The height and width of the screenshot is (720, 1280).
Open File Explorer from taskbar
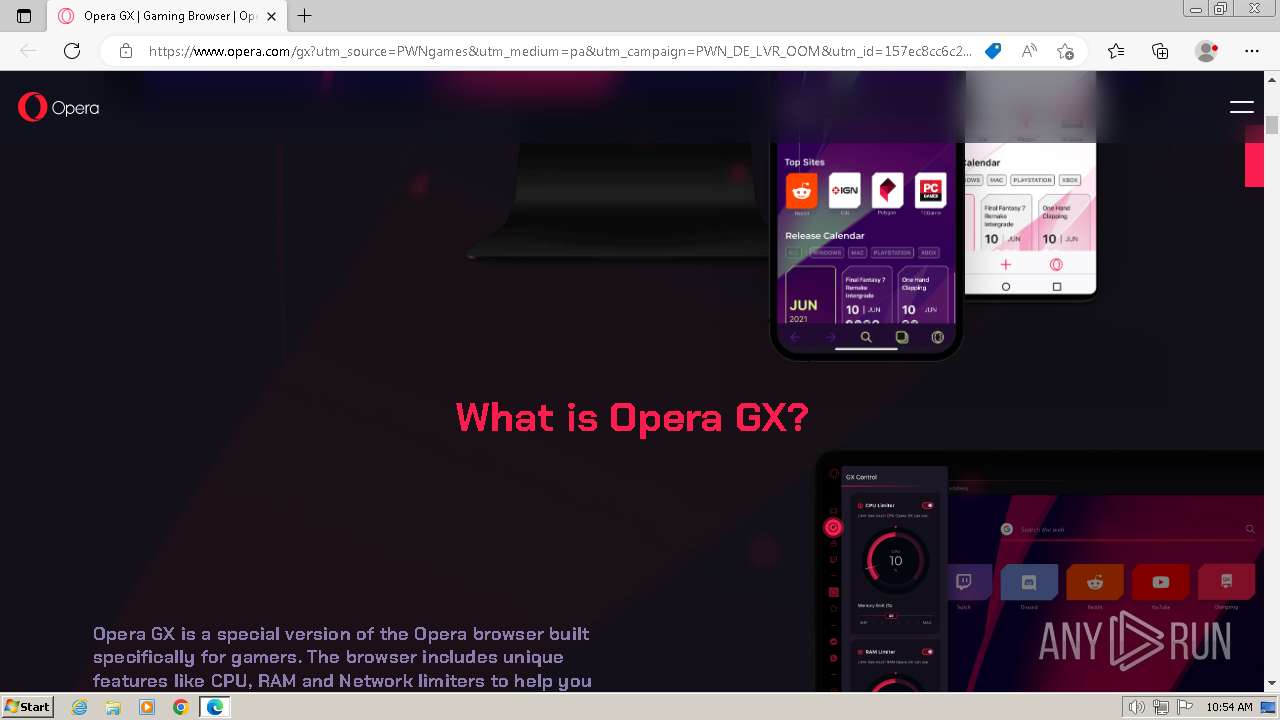pyautogui.click(x=113, y=707)
